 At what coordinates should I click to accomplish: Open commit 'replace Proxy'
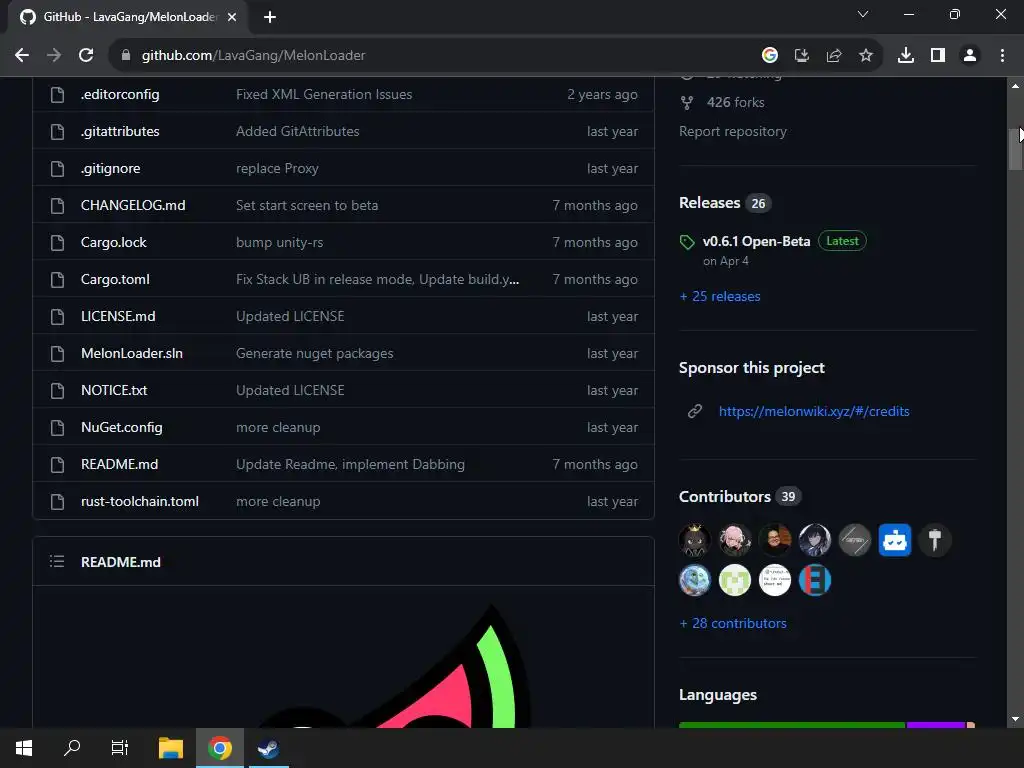(277, 168)
